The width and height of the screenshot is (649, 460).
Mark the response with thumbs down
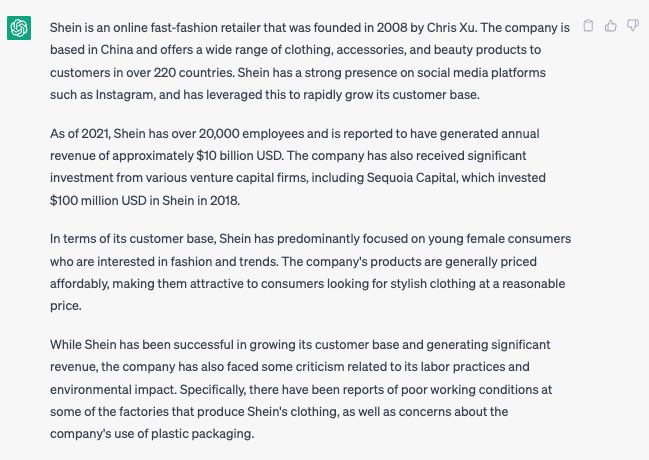click(633, 25)
